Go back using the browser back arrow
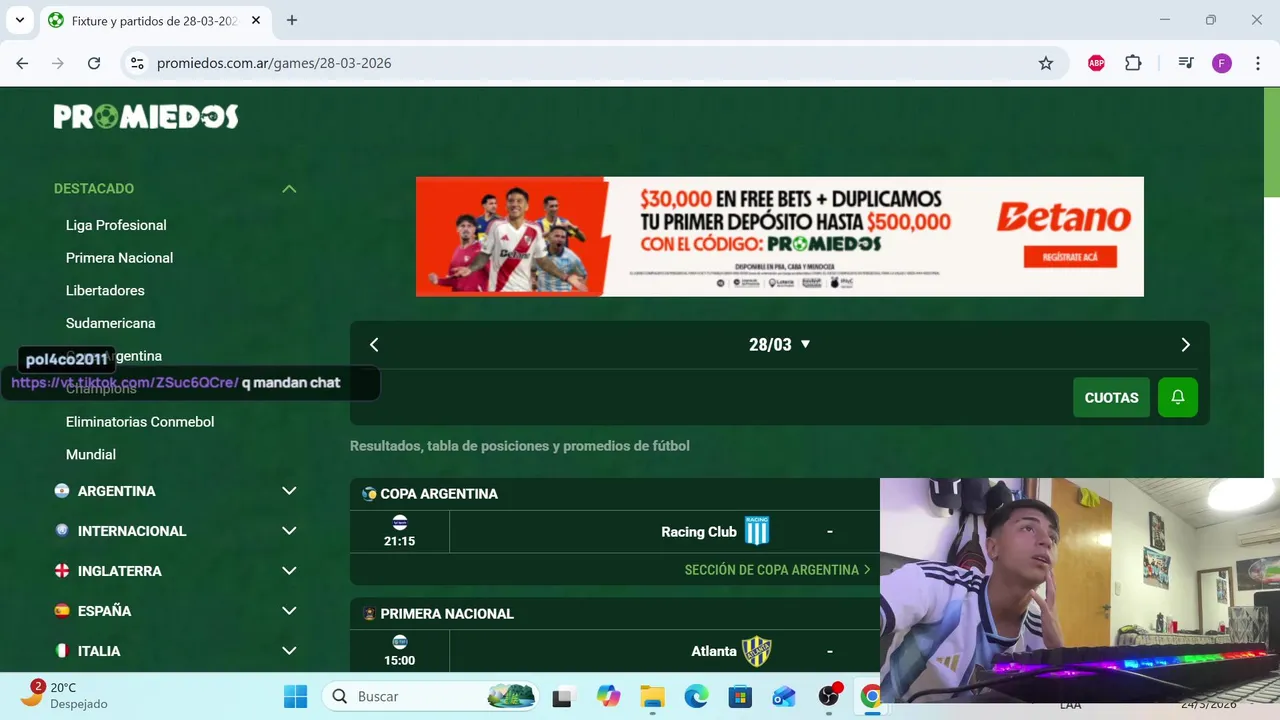 click(22, 63)
